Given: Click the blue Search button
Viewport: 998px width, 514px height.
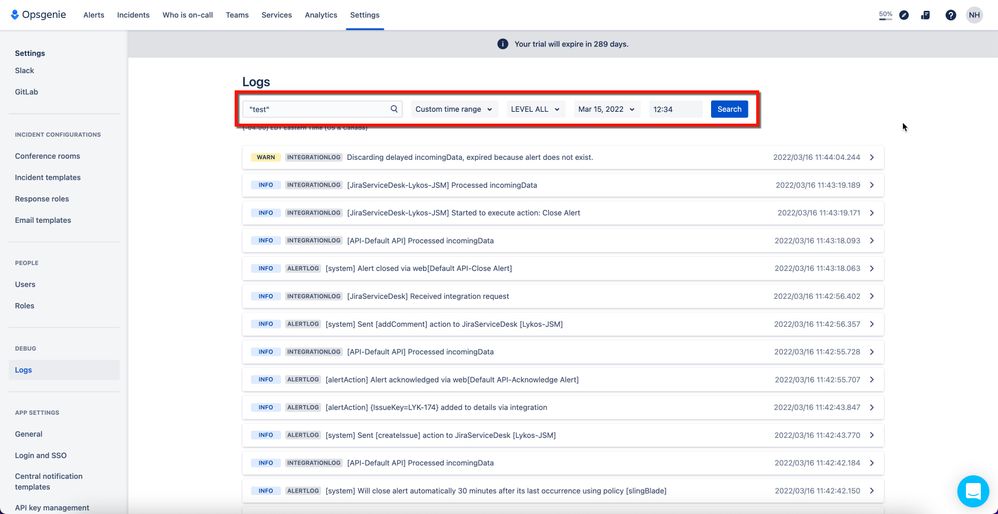Looking at the screenshot, I should [x=729, y=109].
